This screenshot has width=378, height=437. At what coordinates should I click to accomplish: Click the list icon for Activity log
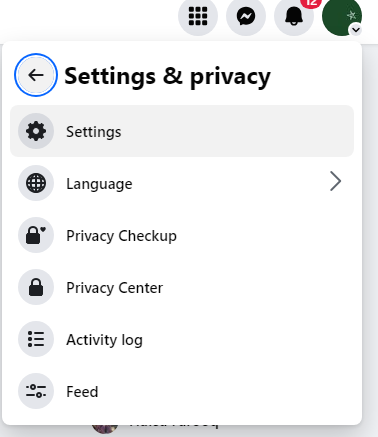(36, 339)
